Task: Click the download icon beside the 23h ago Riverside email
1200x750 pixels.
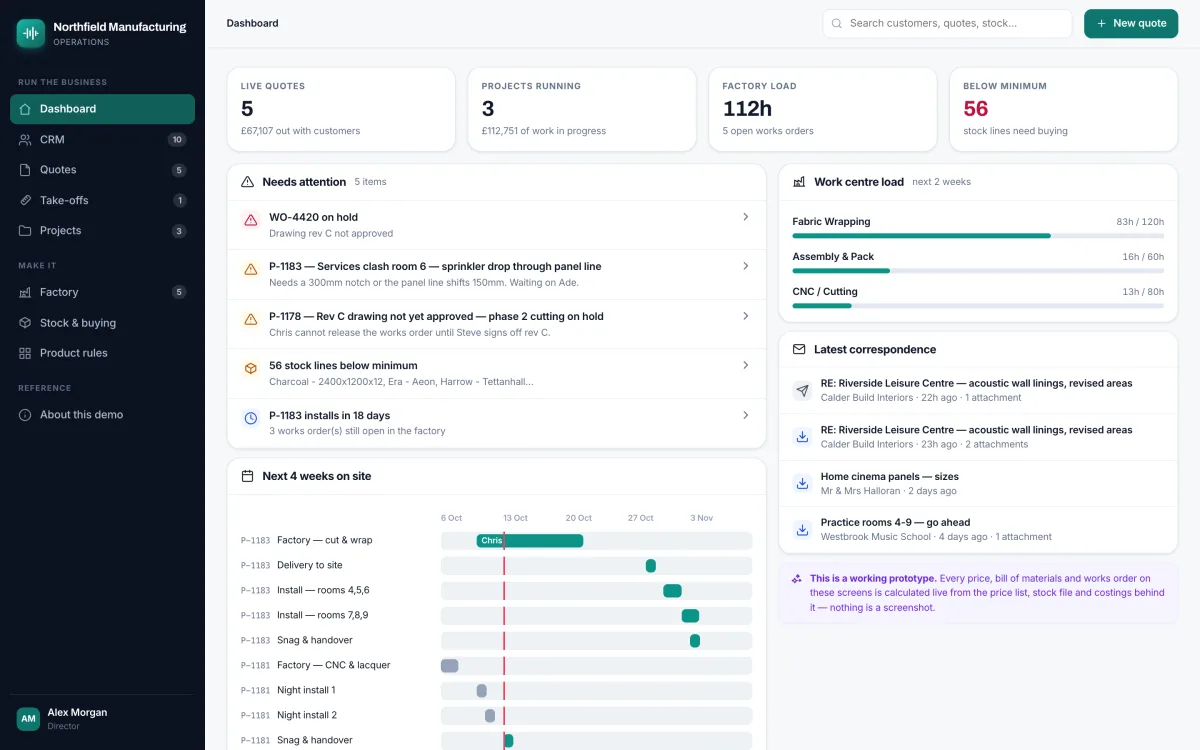Action: tap(802, 437)
